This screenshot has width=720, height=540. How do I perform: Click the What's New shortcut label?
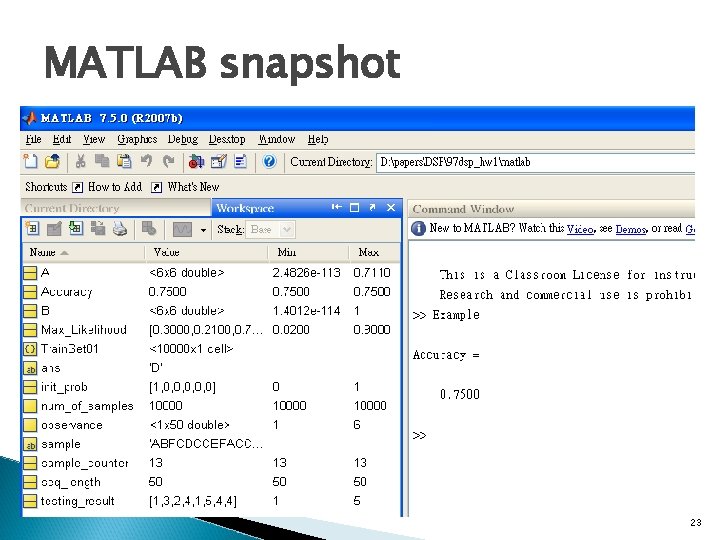click(x=193, y=187)
